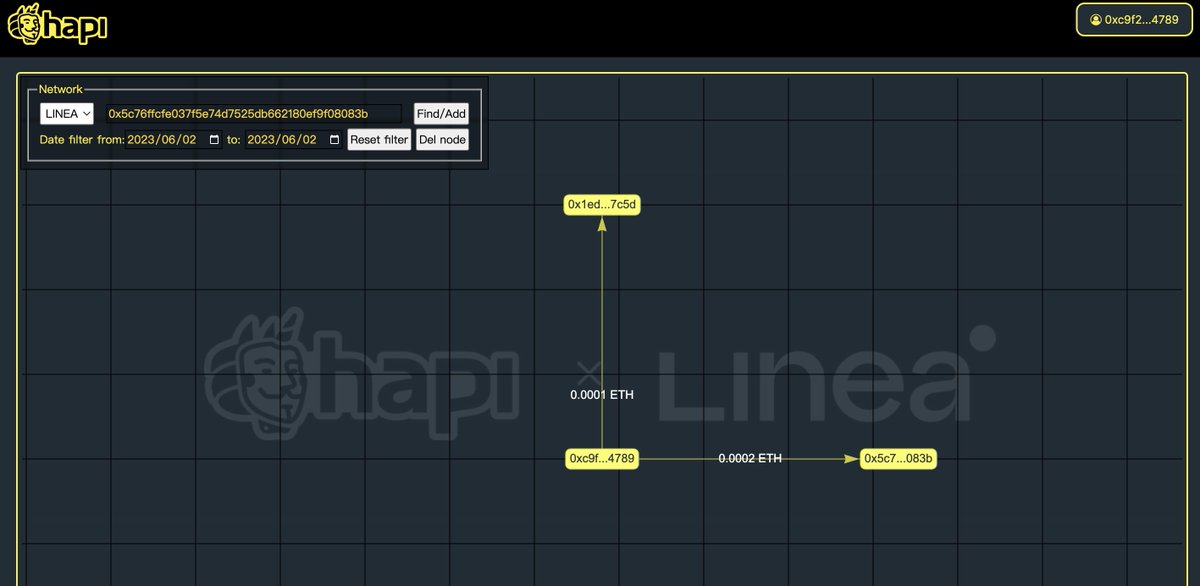Focus the wallet address input field

coord(254,114)
